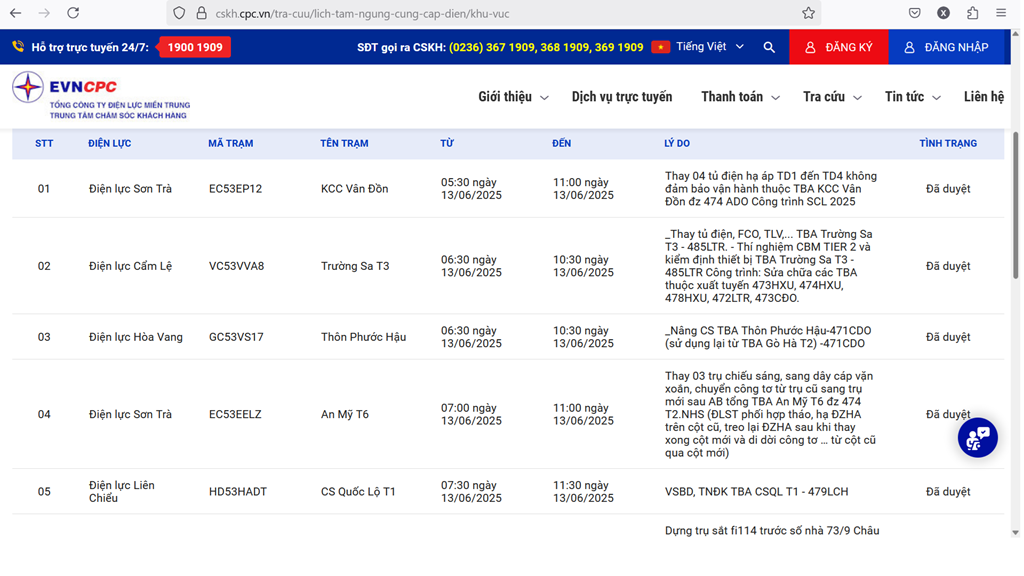Expand the Tra cứu menu
Viewport: 1024px width, 576px height.
tap(832, 97)
